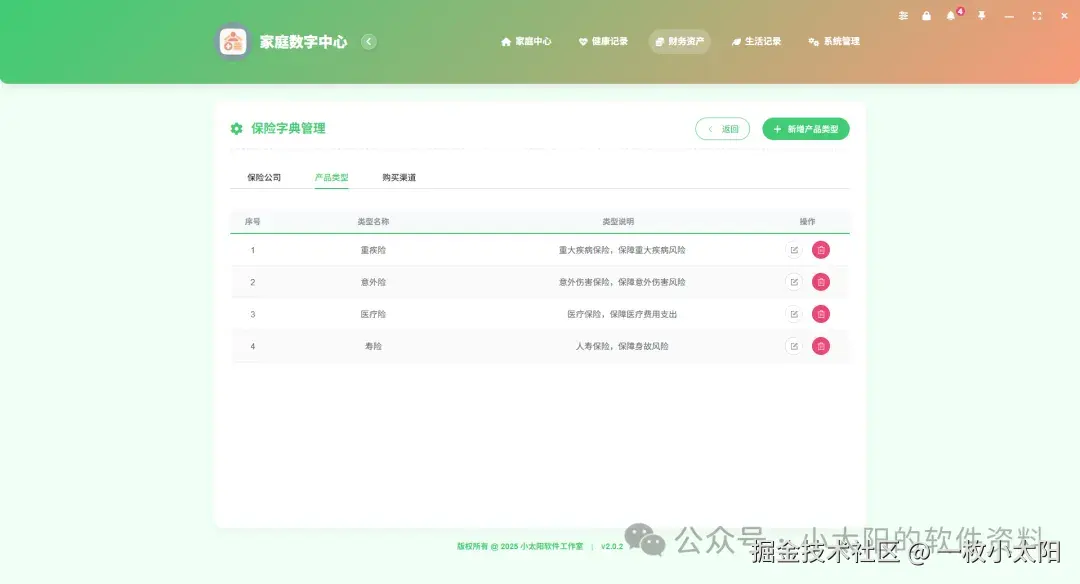Open the 购买渠道 tab

click(x=398, y=177)
